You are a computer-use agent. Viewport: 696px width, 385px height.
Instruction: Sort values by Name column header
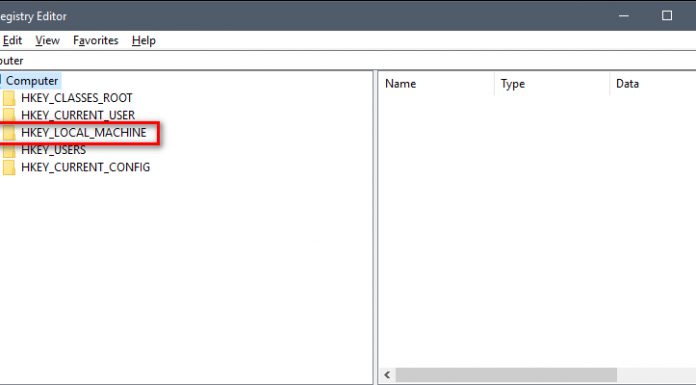(x=436, y=83)
